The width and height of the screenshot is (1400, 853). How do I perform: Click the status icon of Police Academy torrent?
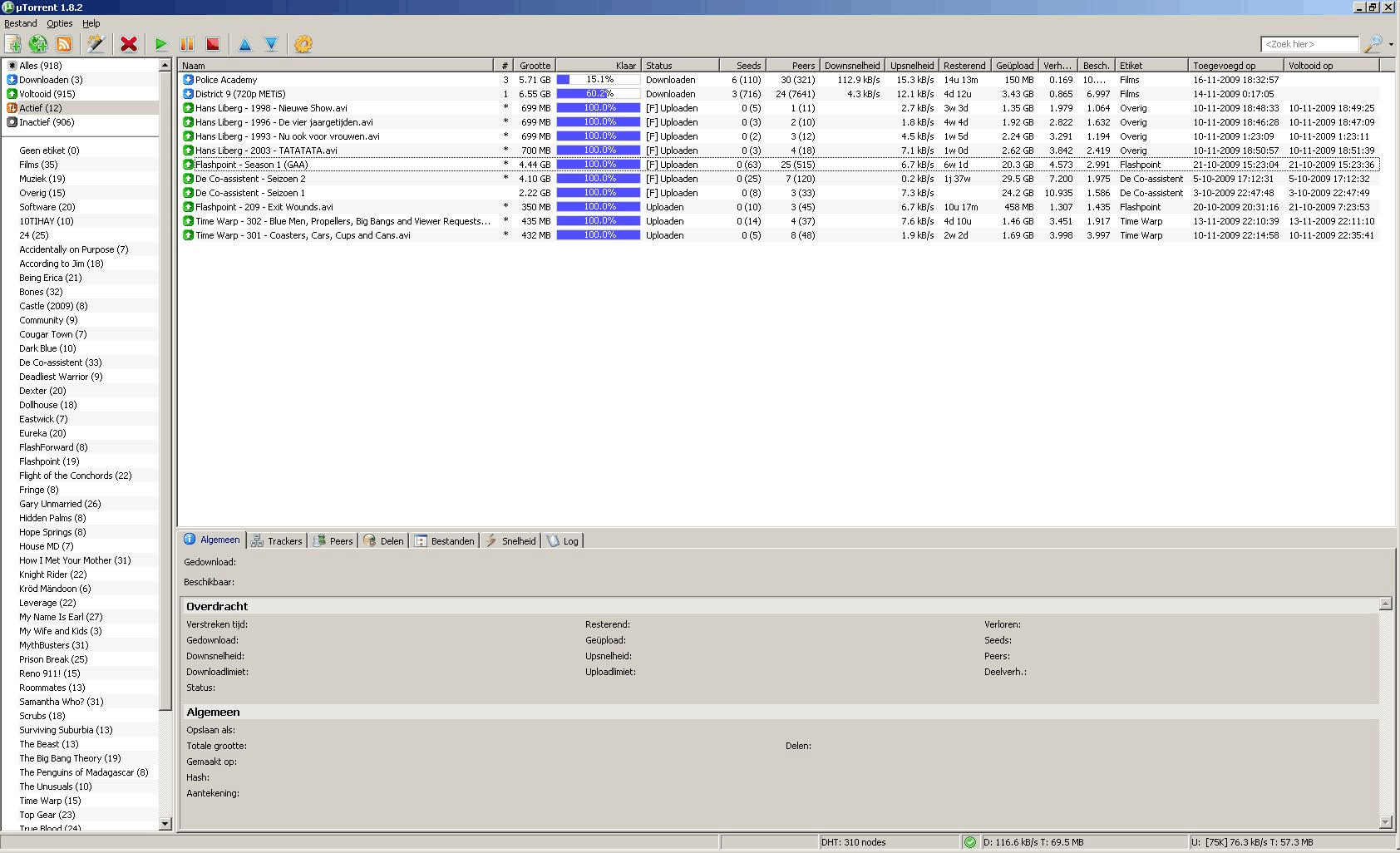[188, 80]
